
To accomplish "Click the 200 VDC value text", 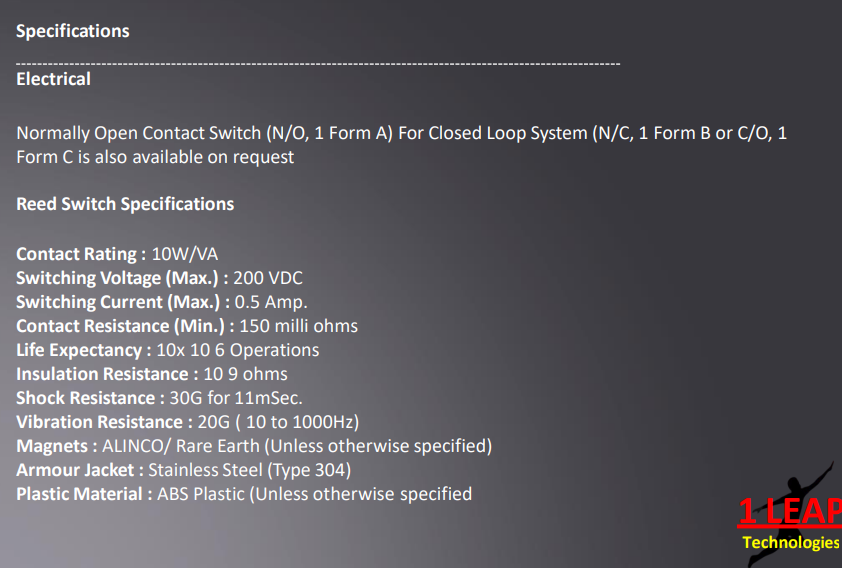I will click(268, 278).
